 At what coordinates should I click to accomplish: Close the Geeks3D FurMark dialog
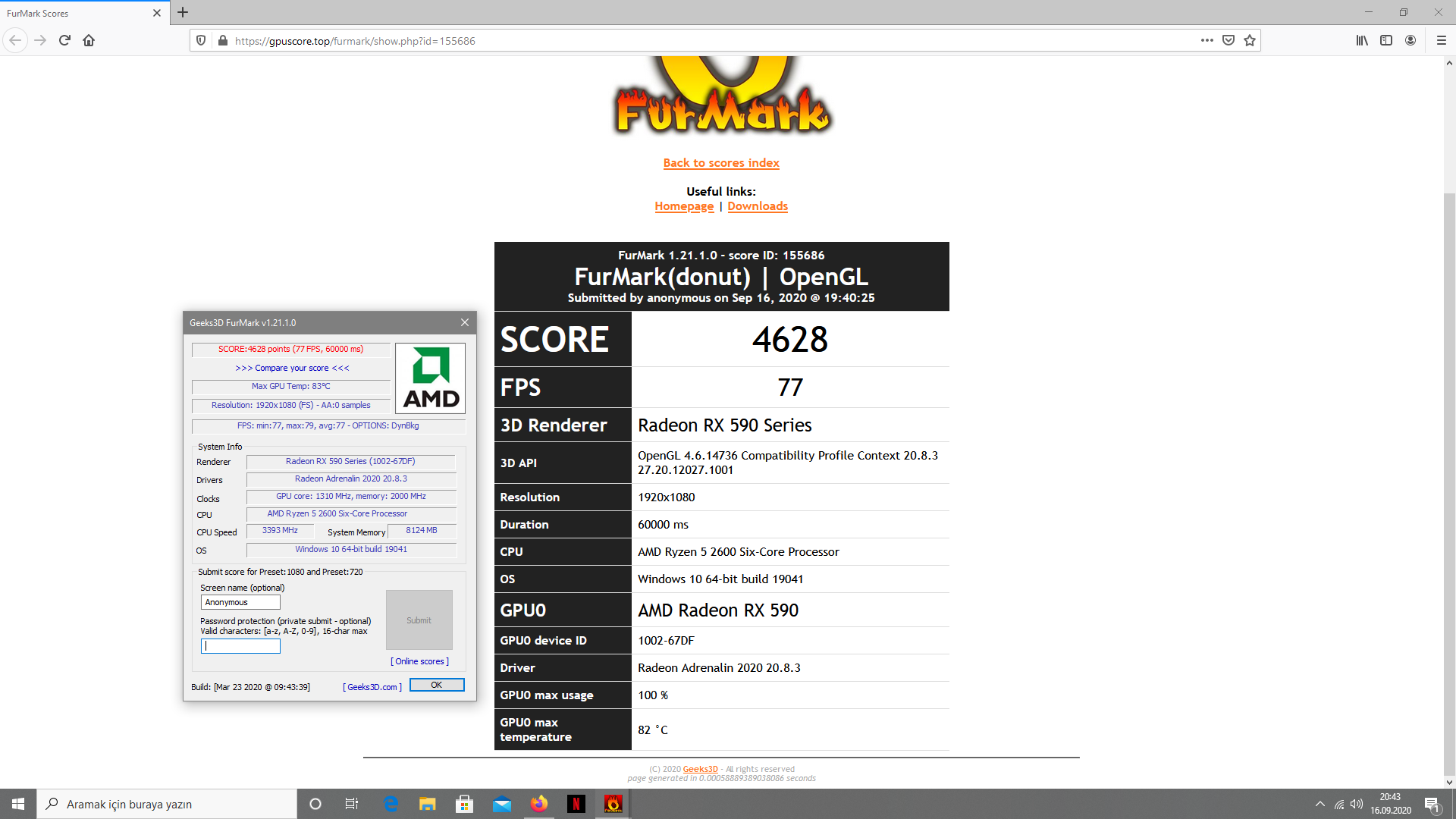[465, 322]
